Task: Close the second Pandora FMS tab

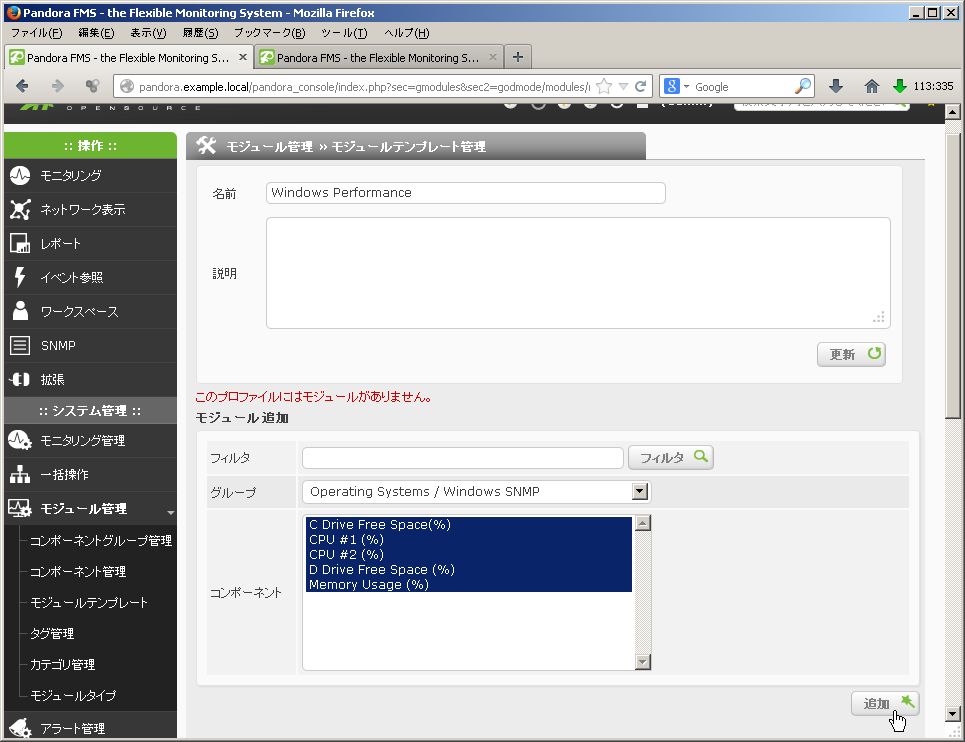Action: [493, 57]
